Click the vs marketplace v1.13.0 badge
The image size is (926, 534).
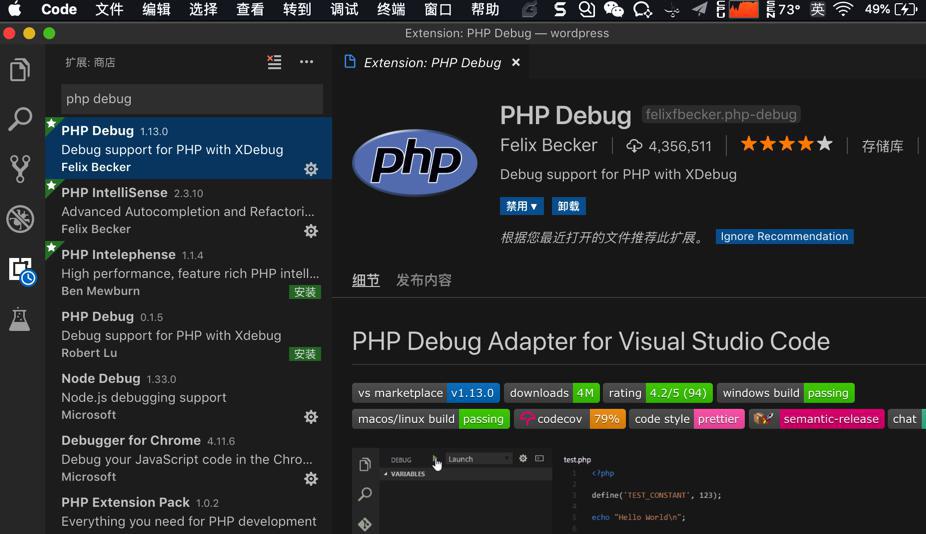(426, 393)
